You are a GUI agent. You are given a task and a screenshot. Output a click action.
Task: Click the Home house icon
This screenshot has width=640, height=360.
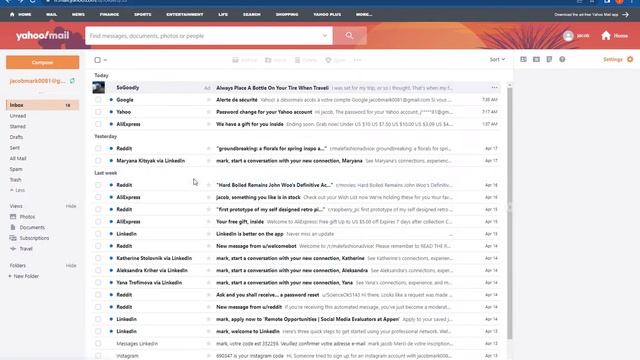click(606, 36)
